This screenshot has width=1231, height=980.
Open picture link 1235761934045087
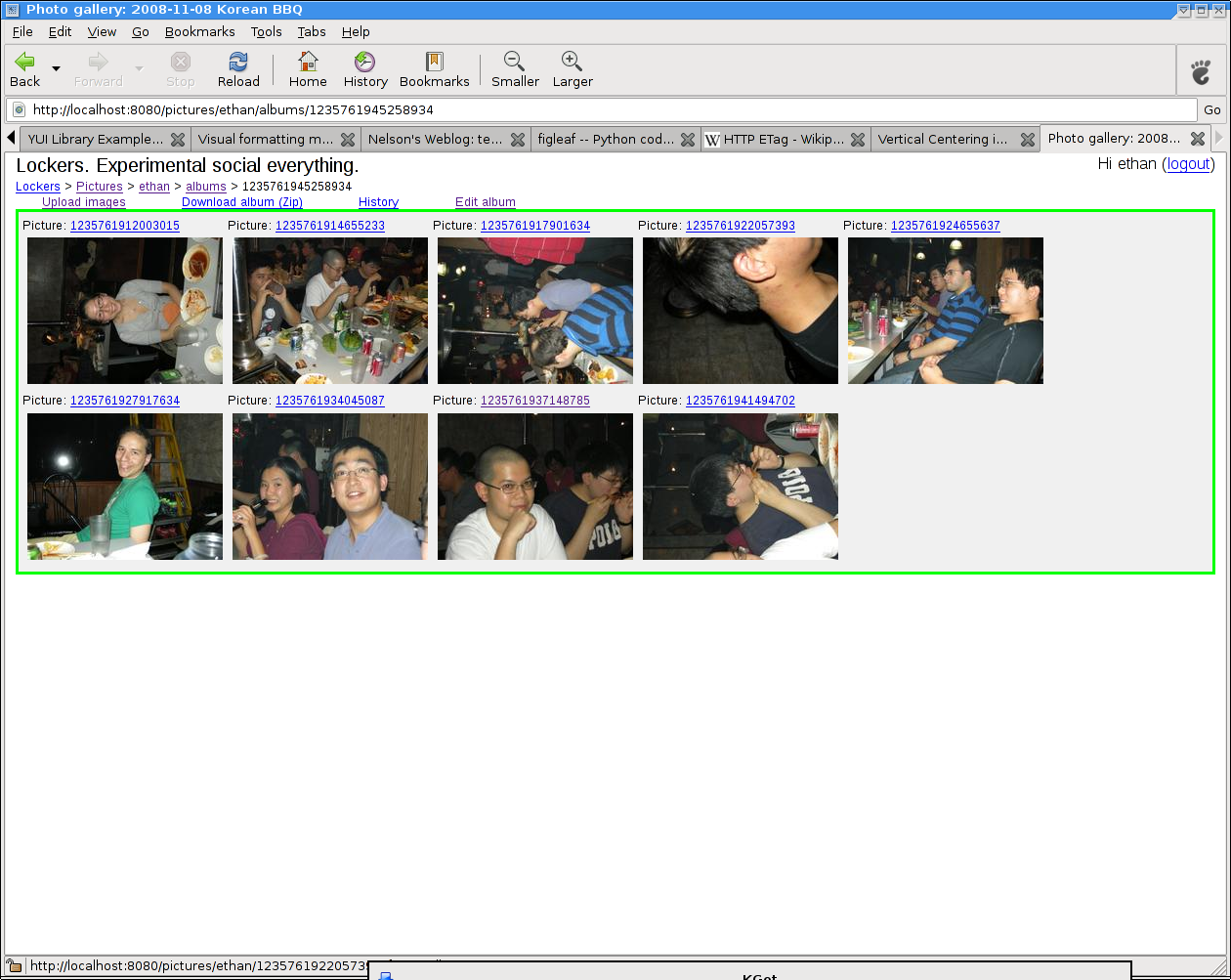pyautogui.click(x=330, y=401)
